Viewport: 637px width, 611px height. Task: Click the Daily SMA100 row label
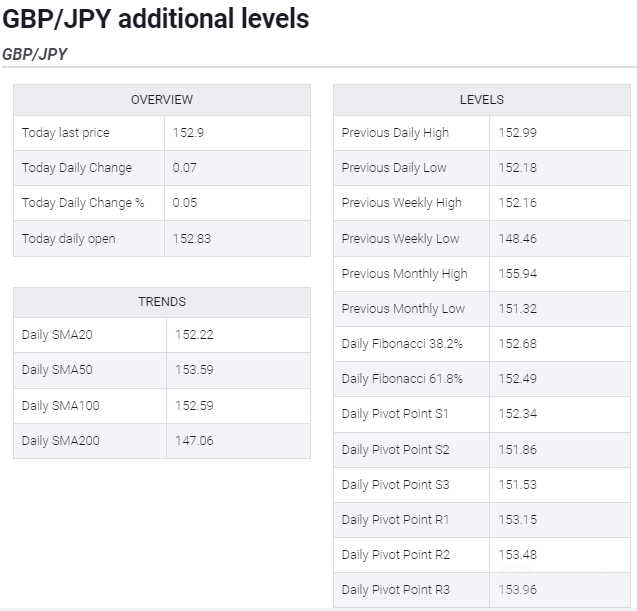(61, 406)
